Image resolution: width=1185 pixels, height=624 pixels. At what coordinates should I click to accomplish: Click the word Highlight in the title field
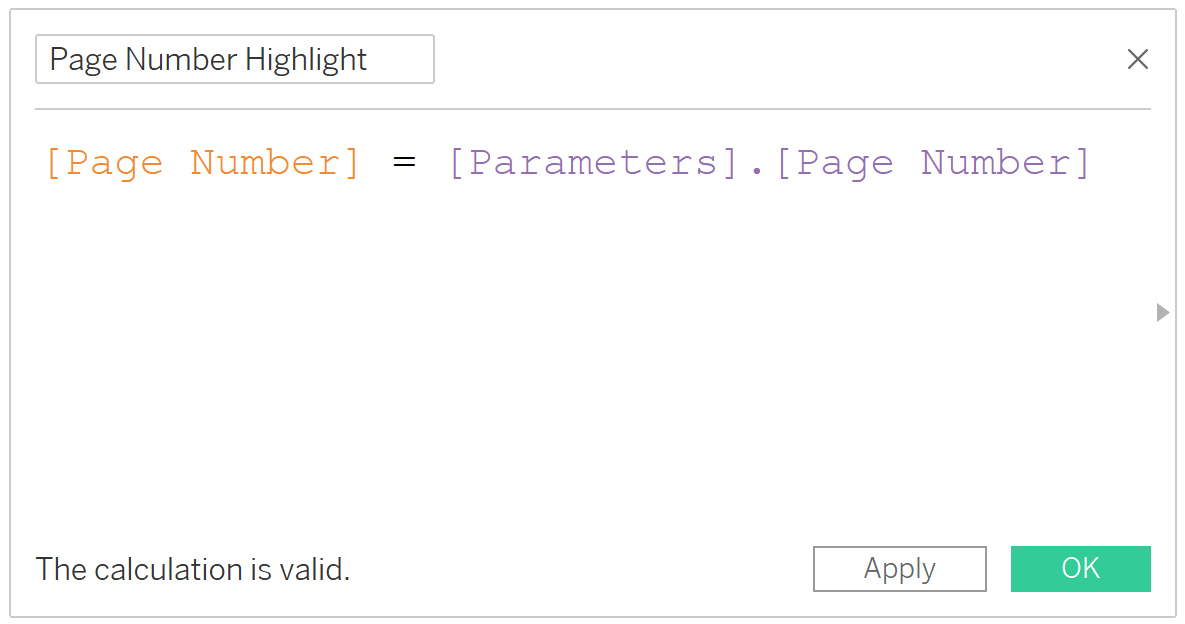point(306,60)
